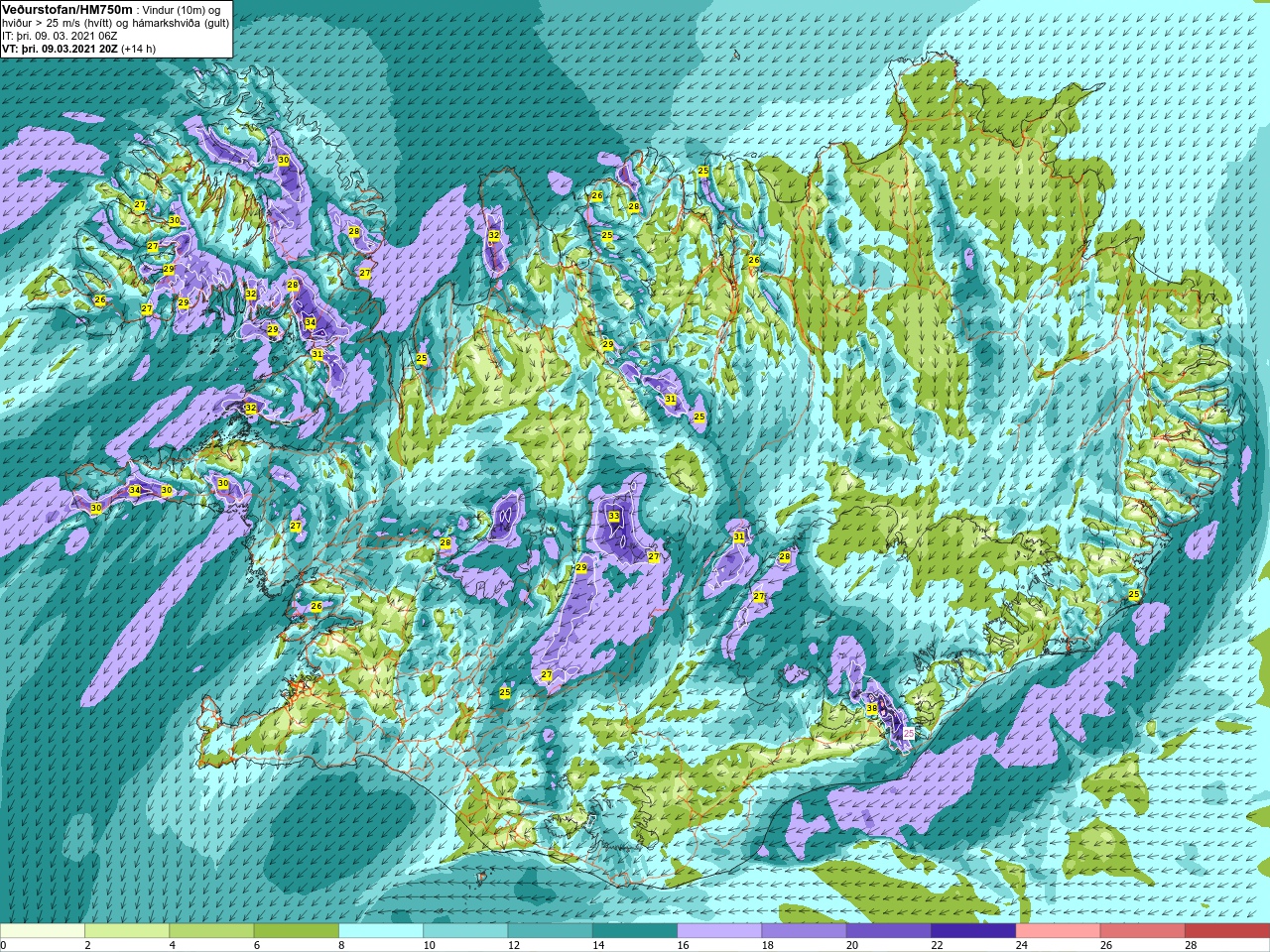This screenshot has width=1270, height=952.
Task: Click the 24–26 m/s light pink legend swatch
Action: pyautogui.click(x=1058, y=931)
